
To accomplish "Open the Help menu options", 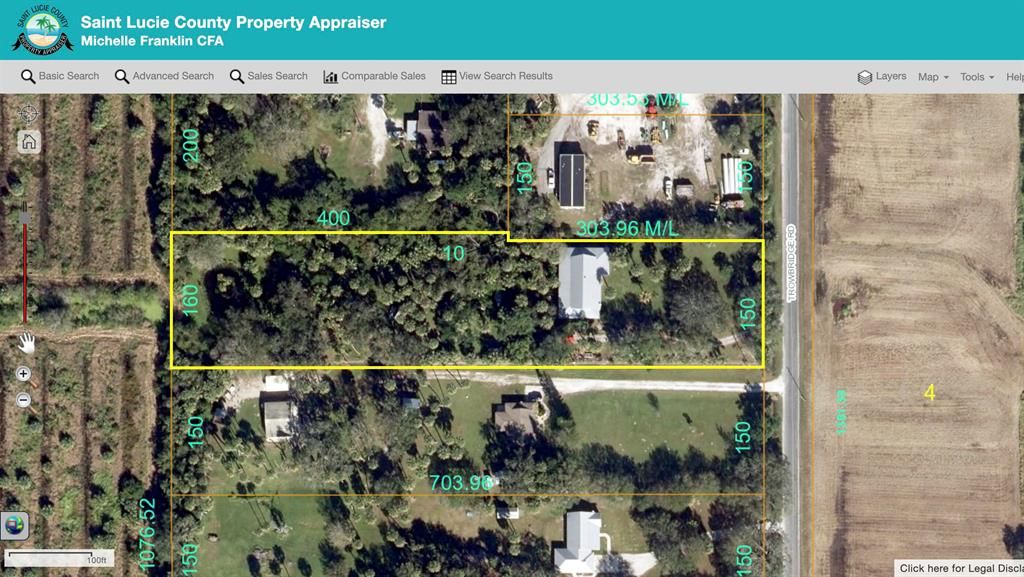I will pyautogui.click(x=1014, y=75).
